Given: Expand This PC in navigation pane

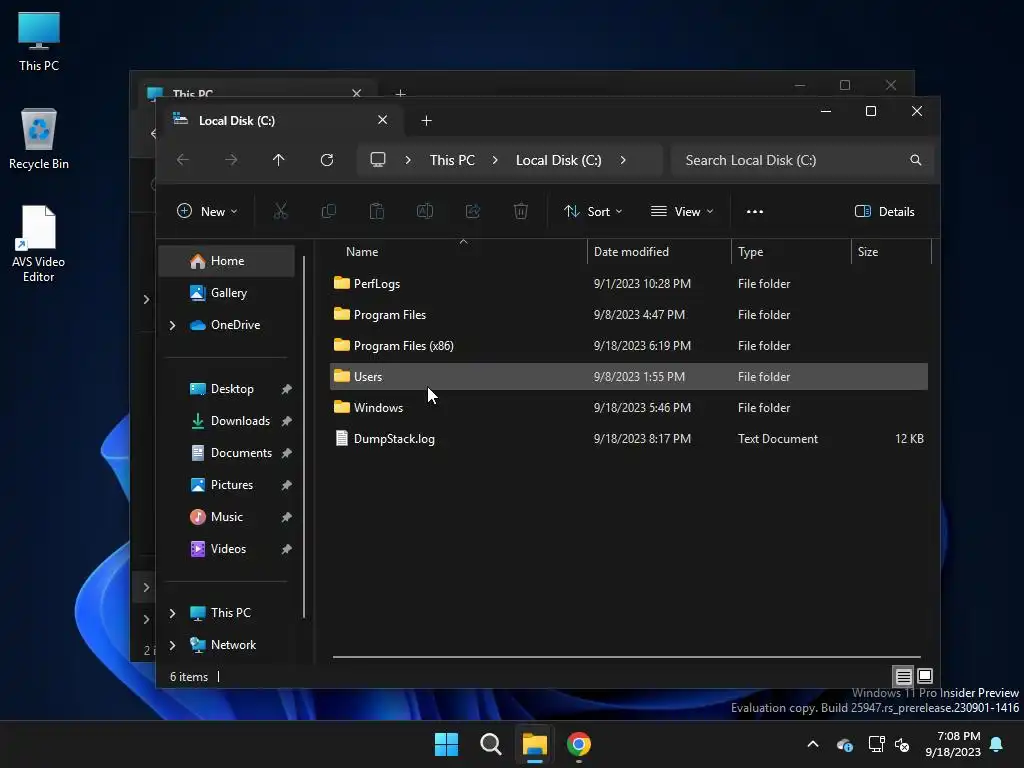Looking at the screenshot, I should coord(172,613).
